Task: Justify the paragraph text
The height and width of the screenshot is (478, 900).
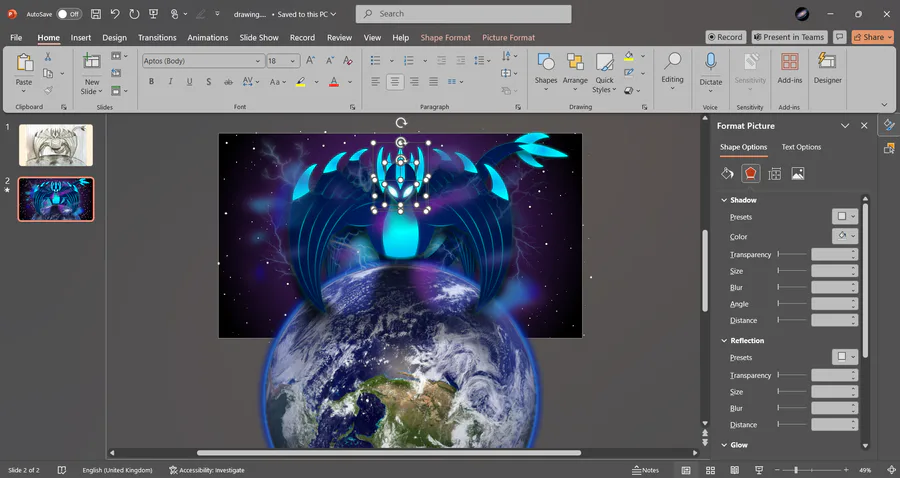Action: click(x=433, y=82)
